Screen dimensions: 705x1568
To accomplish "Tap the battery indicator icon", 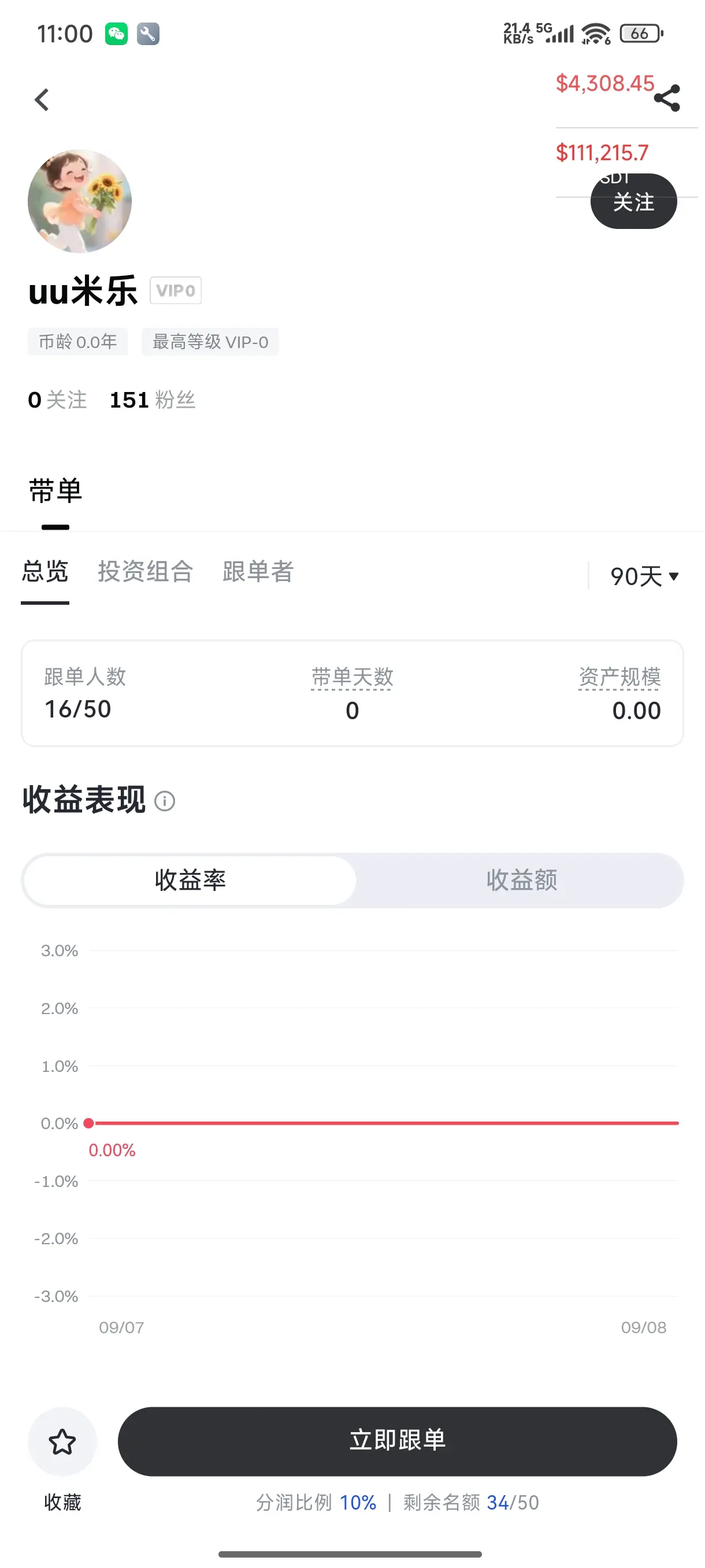I will [641, 34].
